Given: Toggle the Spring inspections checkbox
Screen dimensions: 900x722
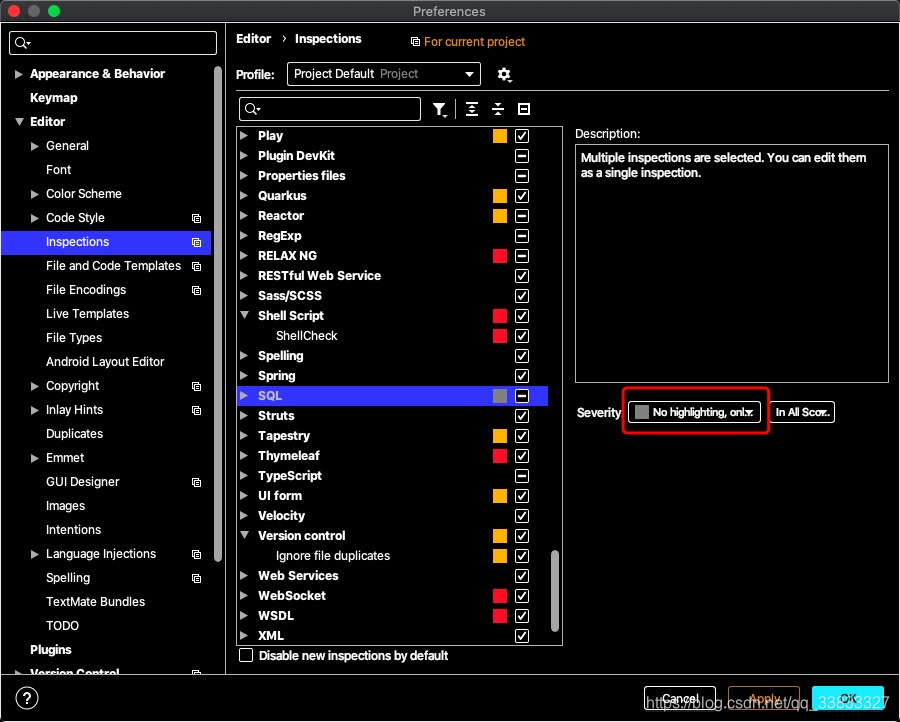Looking at the screenshot, I should 522,376.
